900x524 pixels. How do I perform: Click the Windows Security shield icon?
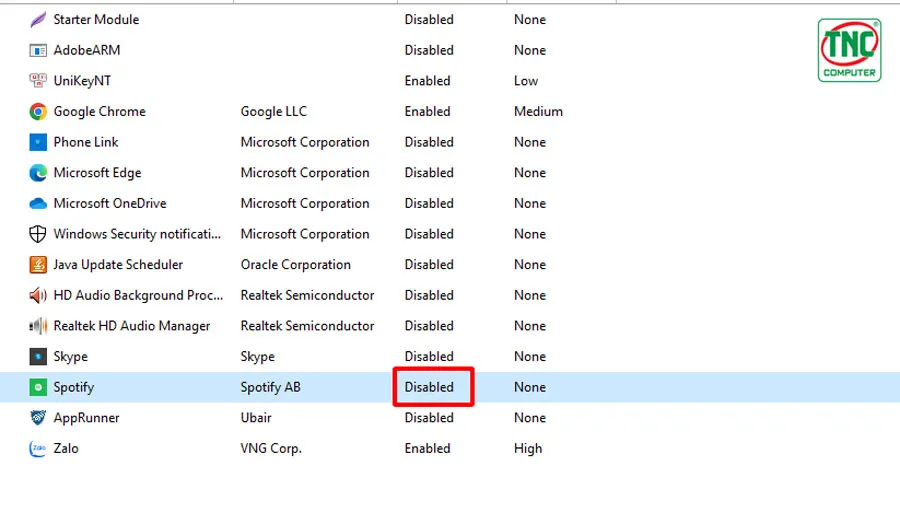38,234
